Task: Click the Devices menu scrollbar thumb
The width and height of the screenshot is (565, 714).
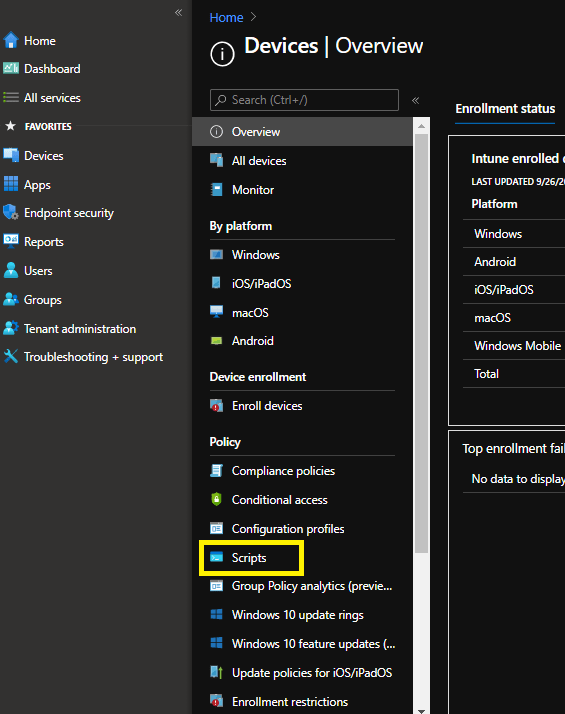Action: [x=421, y=343]
